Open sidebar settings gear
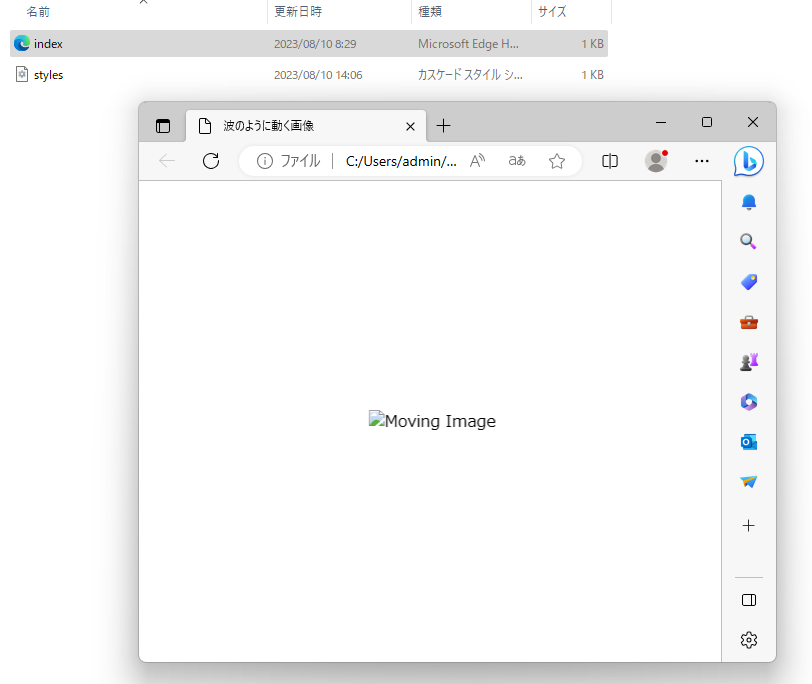 click(748, 640)
